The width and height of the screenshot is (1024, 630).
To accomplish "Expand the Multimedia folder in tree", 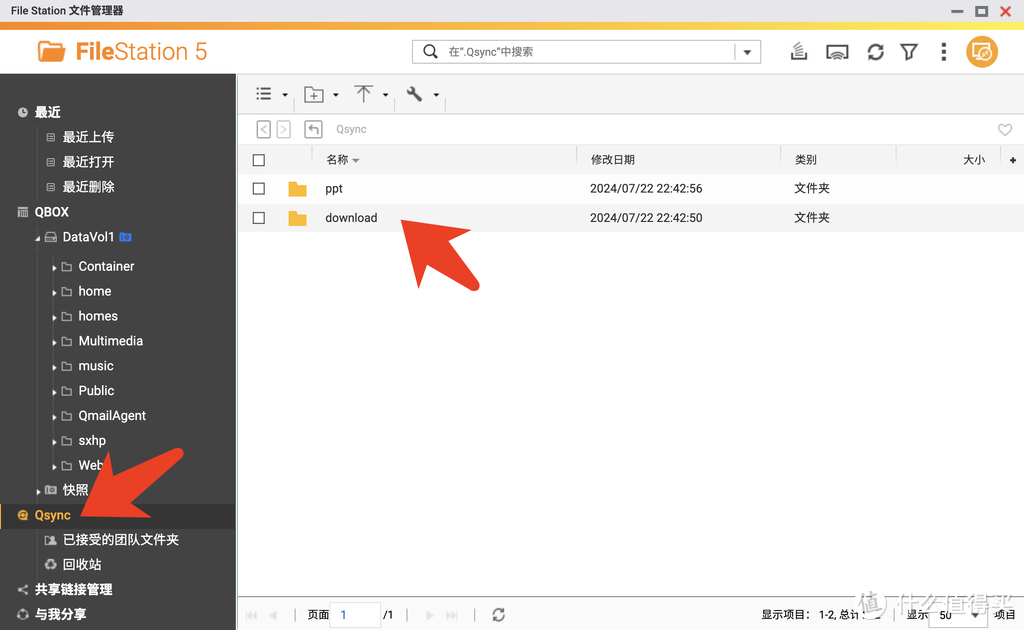I will coord(55,342).
